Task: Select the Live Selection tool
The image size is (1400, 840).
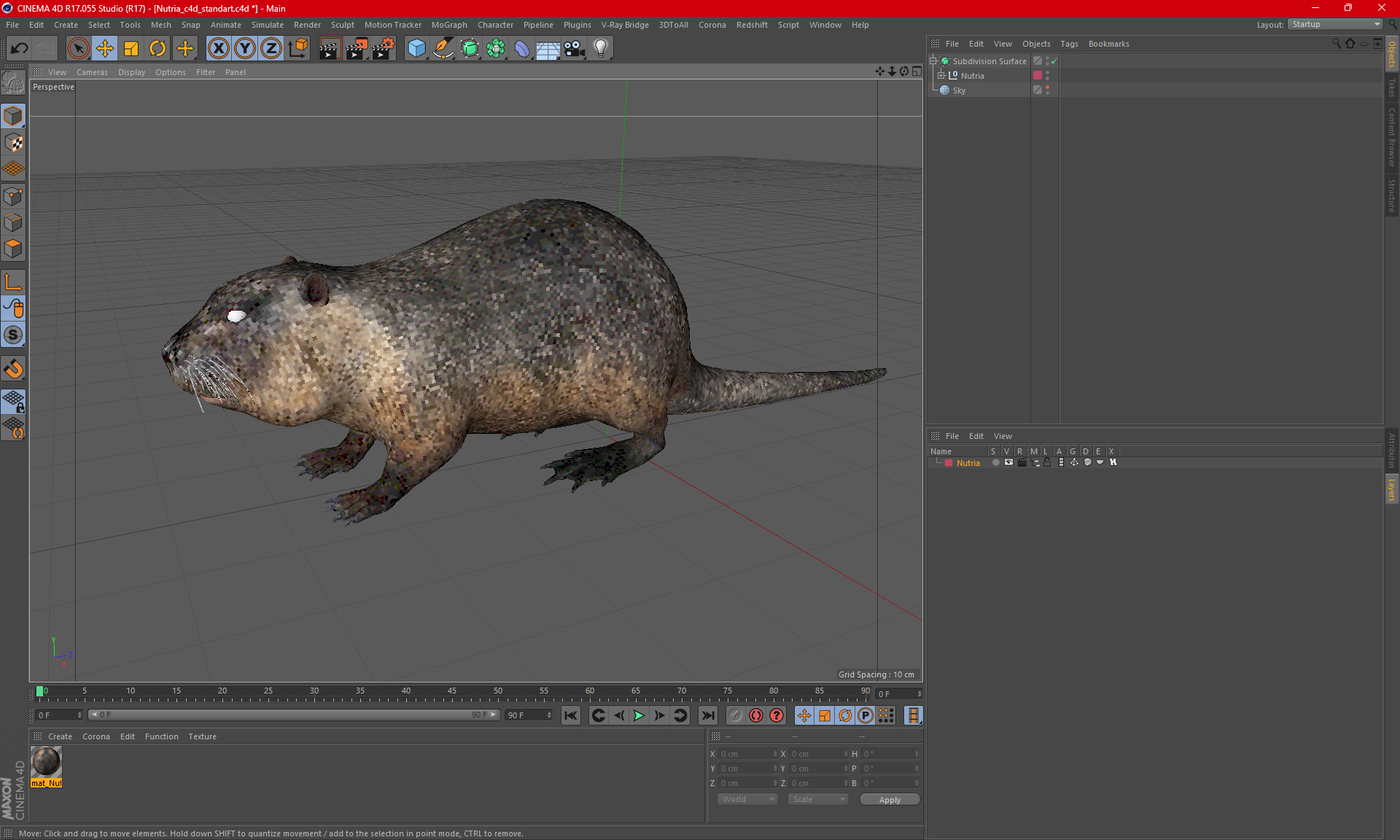Action: point(78,49)
